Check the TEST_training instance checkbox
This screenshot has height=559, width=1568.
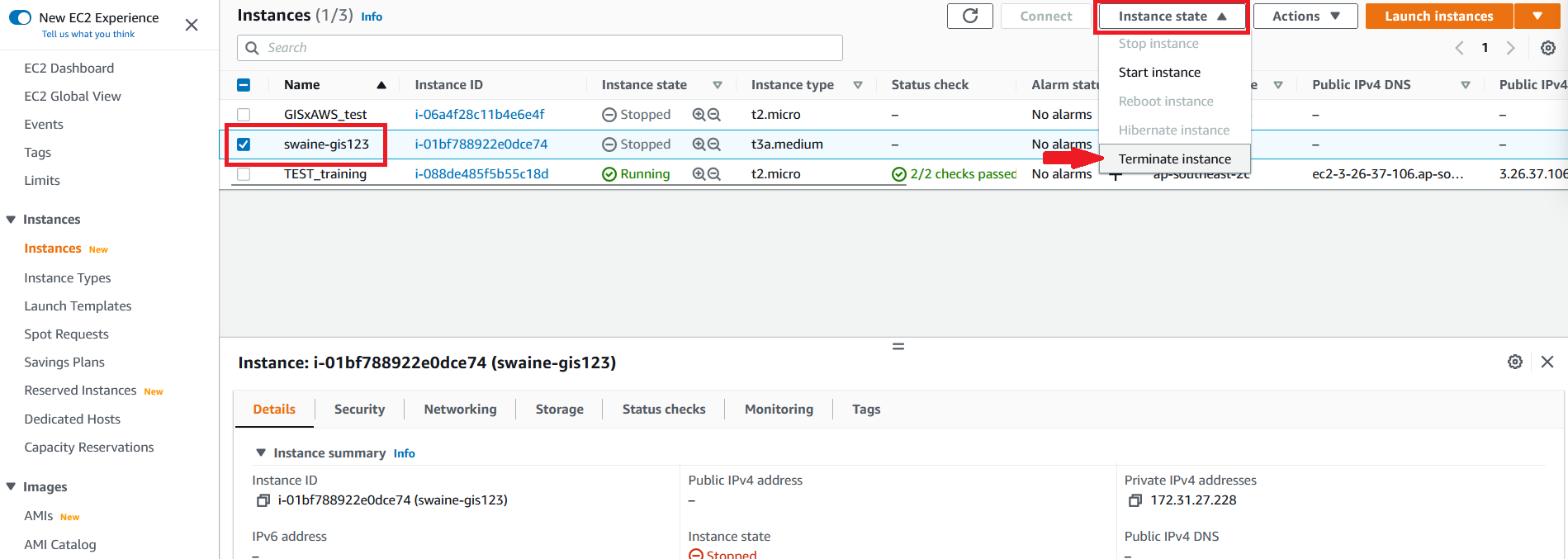(x=244, y=174)
